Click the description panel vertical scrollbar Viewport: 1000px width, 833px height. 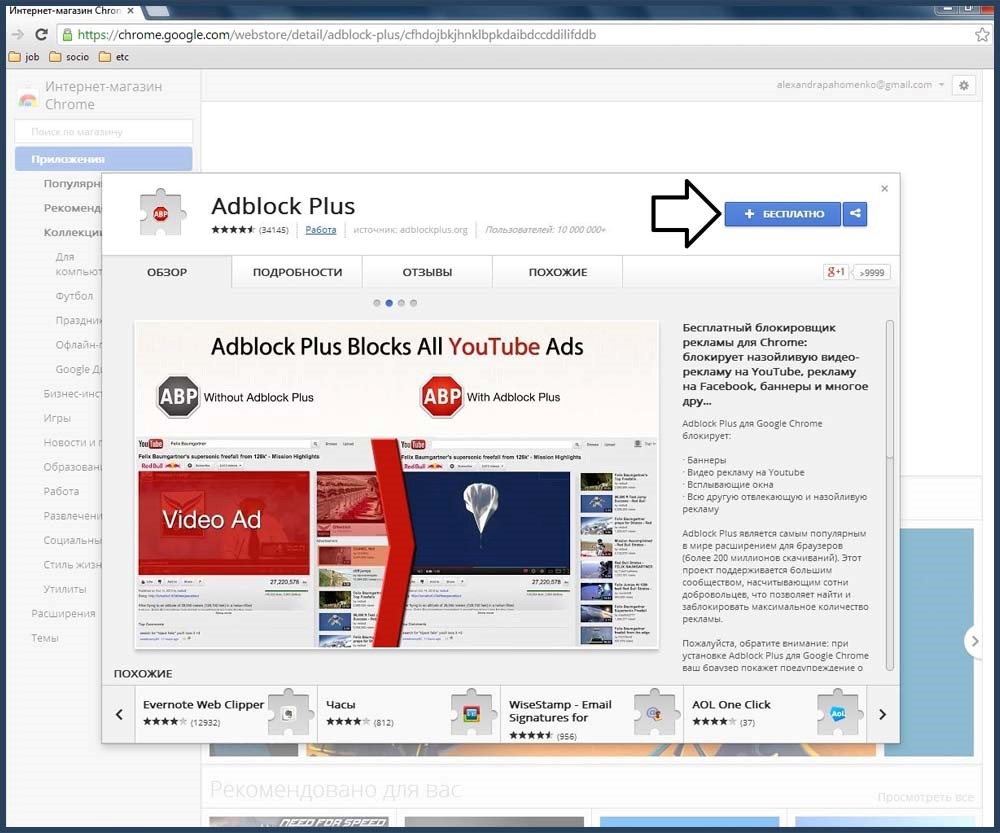(890, 495)
